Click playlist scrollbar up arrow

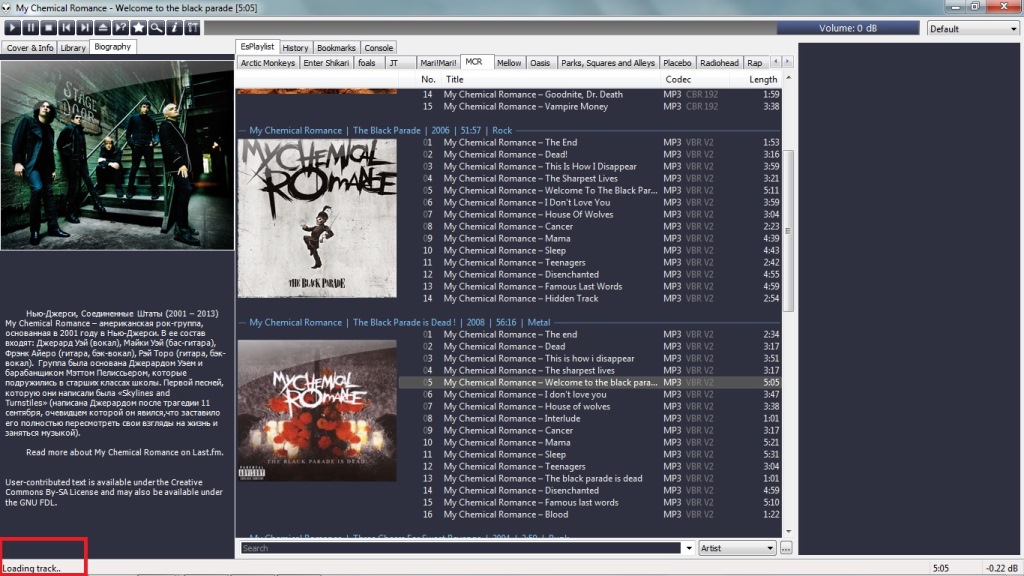(x=788, y=78)
